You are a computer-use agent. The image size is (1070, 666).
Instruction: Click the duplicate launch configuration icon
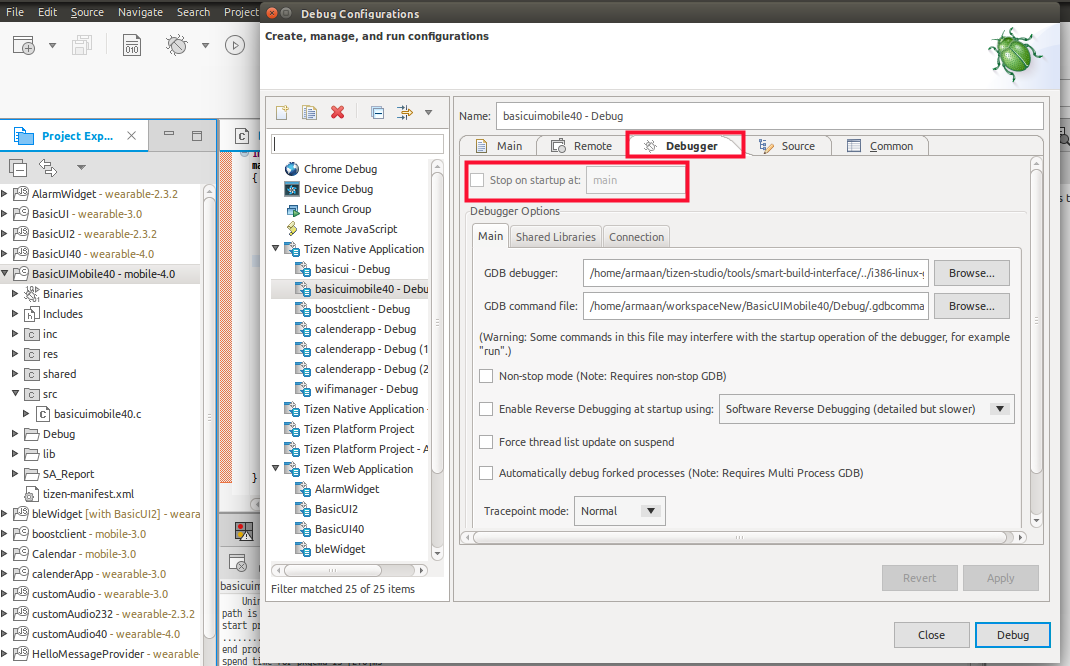tap(310, 112)
